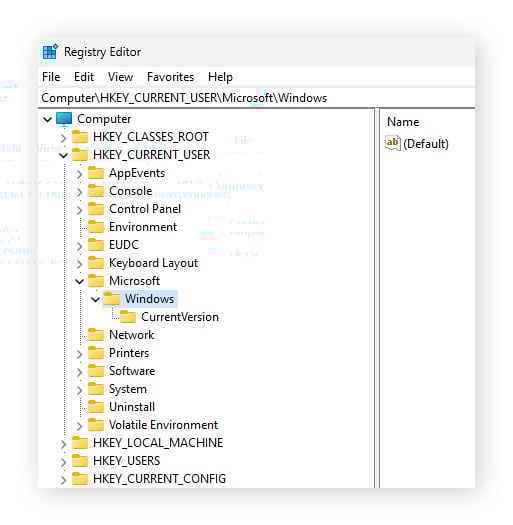Screen dimensions: 513x525
Task: Expand the HKEY_USERS hive chevron
Action: pos(64,462)
